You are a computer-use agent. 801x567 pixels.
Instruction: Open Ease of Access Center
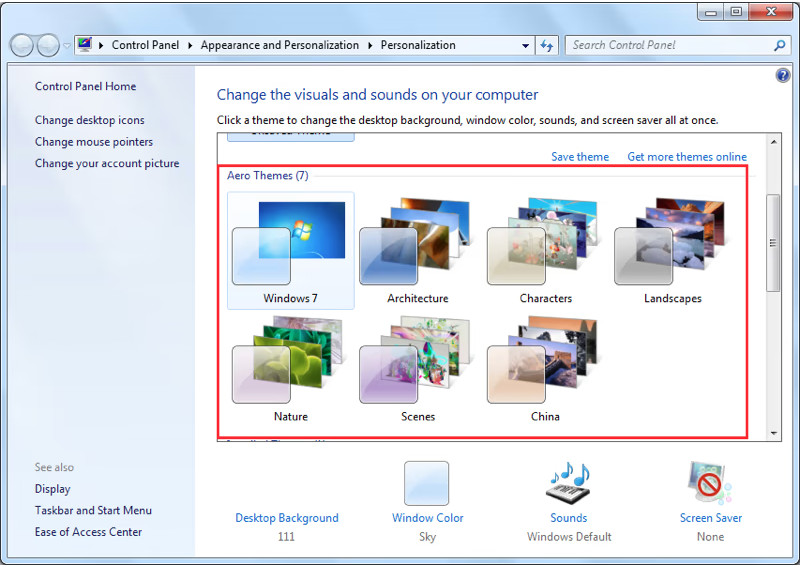click(x=88, y=532)
